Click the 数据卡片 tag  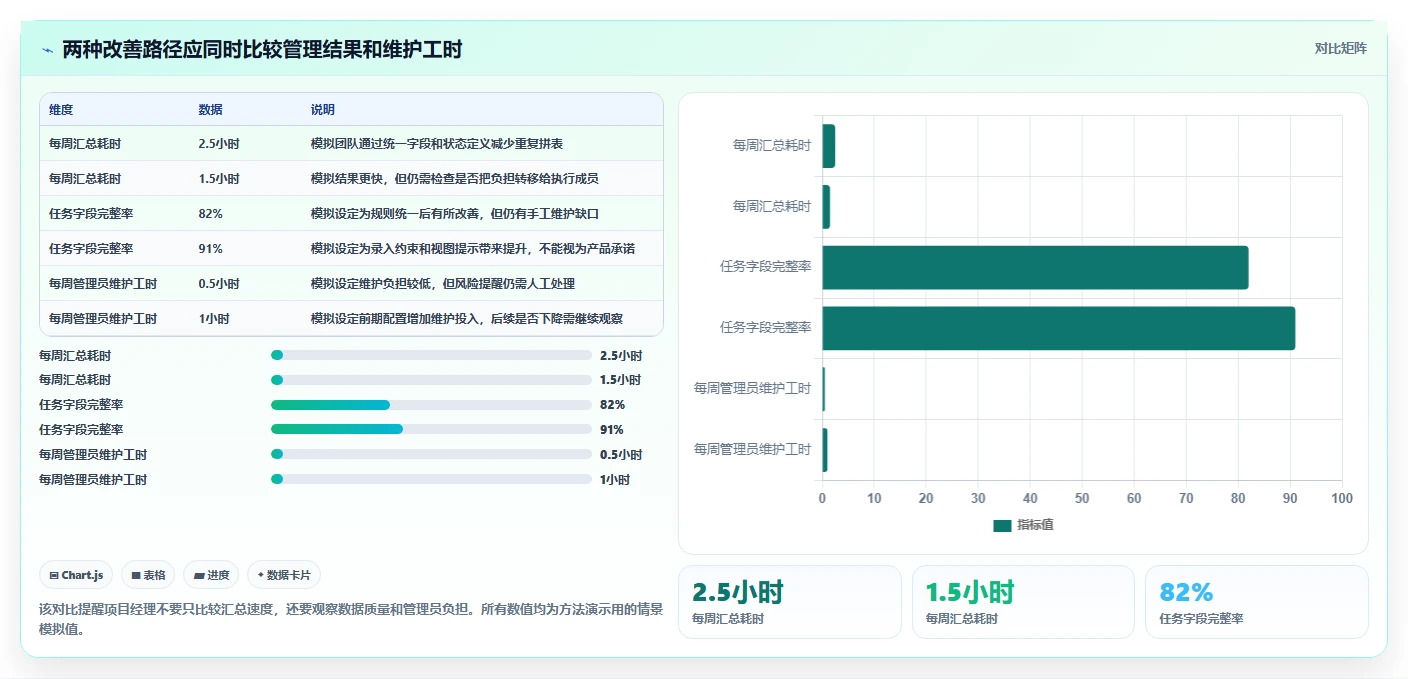pyautogui.click(x=284, y=575)
